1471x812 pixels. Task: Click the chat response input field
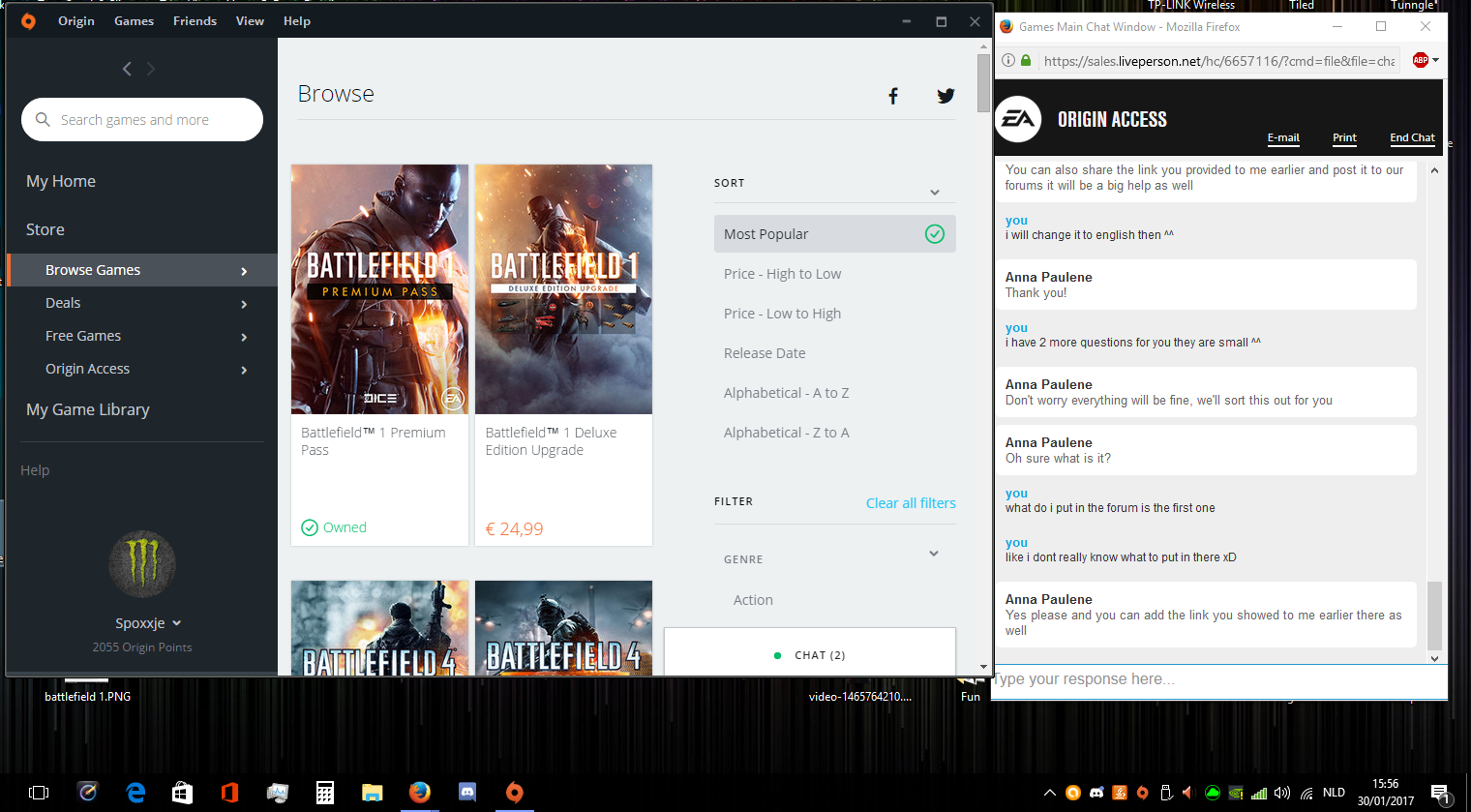click(1220, 679)
